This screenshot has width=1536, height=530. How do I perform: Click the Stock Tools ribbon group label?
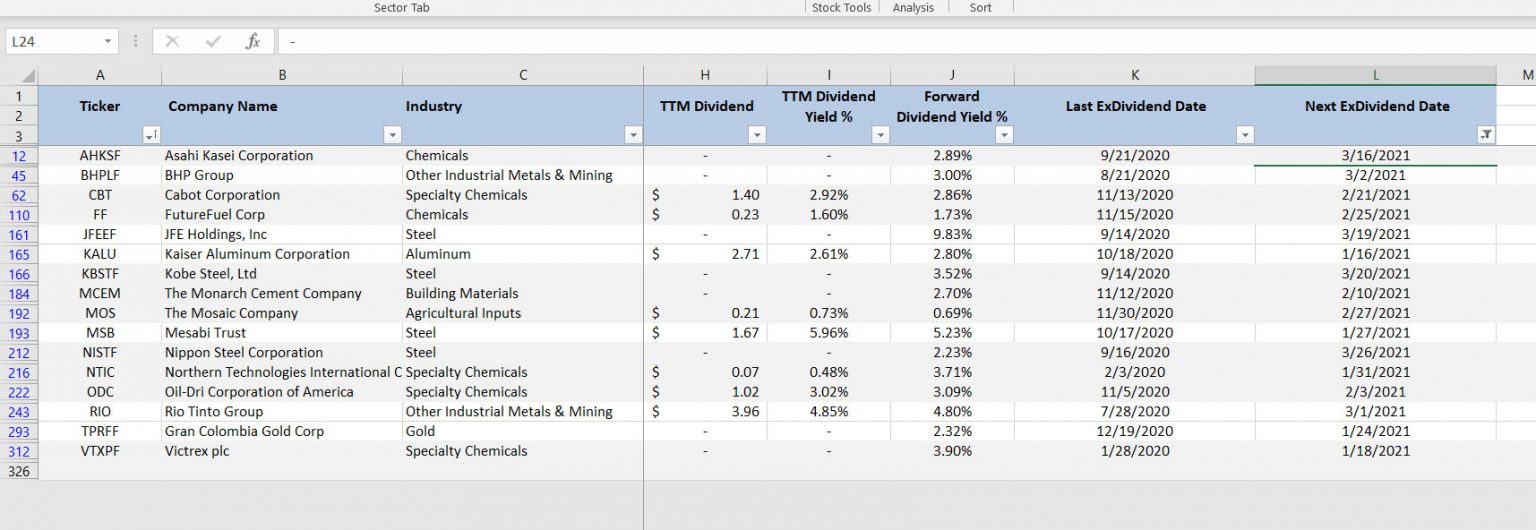841,7
